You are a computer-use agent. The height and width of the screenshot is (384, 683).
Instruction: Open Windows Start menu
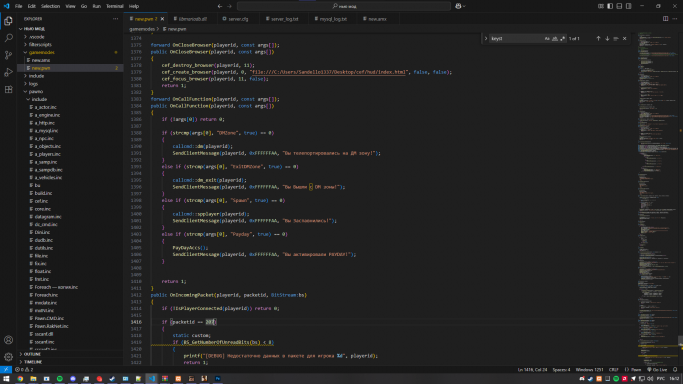[x=6, y=379]
